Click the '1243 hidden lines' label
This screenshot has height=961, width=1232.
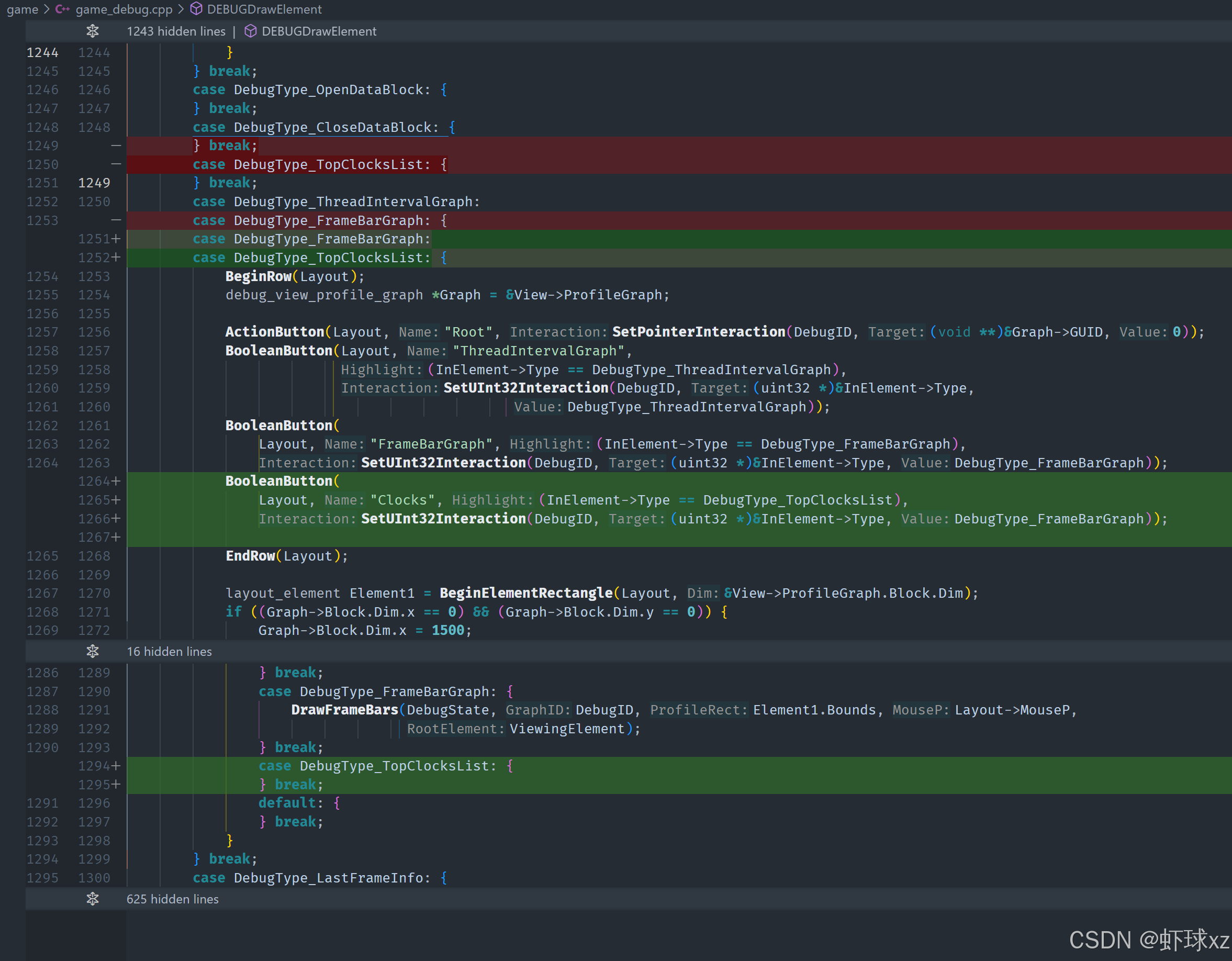(175, 31)
